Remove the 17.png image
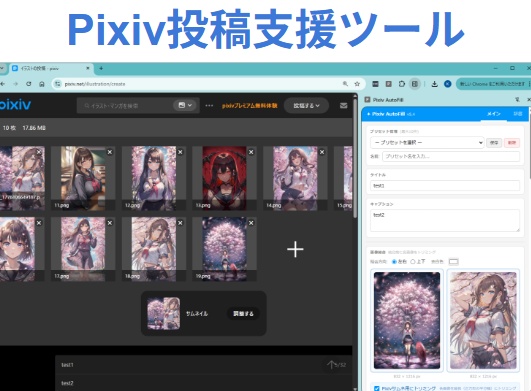531x391 pixels. pos(110,223)
